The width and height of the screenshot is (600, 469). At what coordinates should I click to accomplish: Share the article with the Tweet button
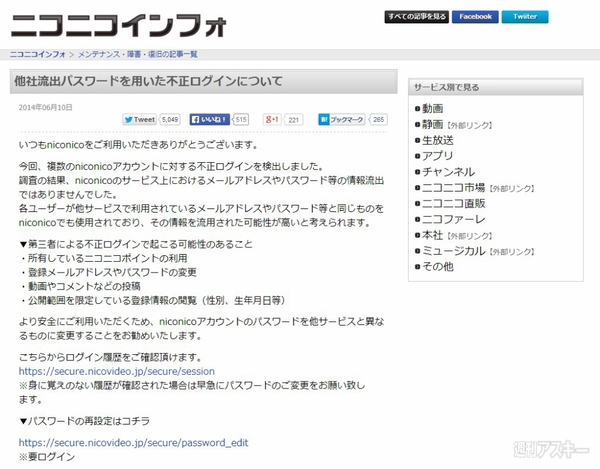tap(140, 120)
